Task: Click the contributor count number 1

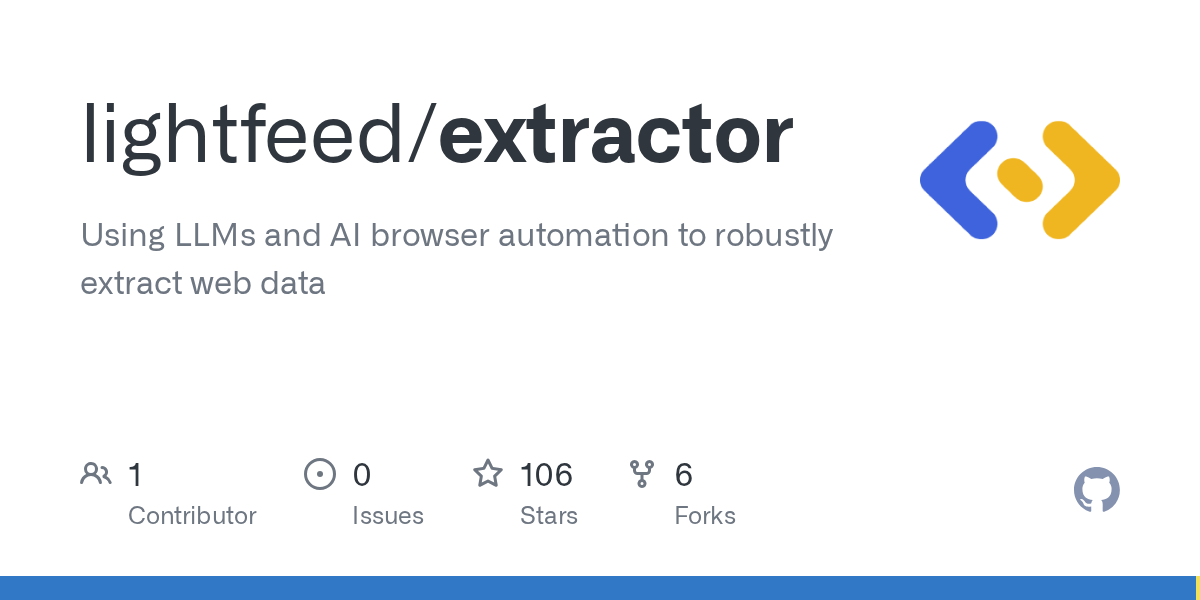Action: 135,474
